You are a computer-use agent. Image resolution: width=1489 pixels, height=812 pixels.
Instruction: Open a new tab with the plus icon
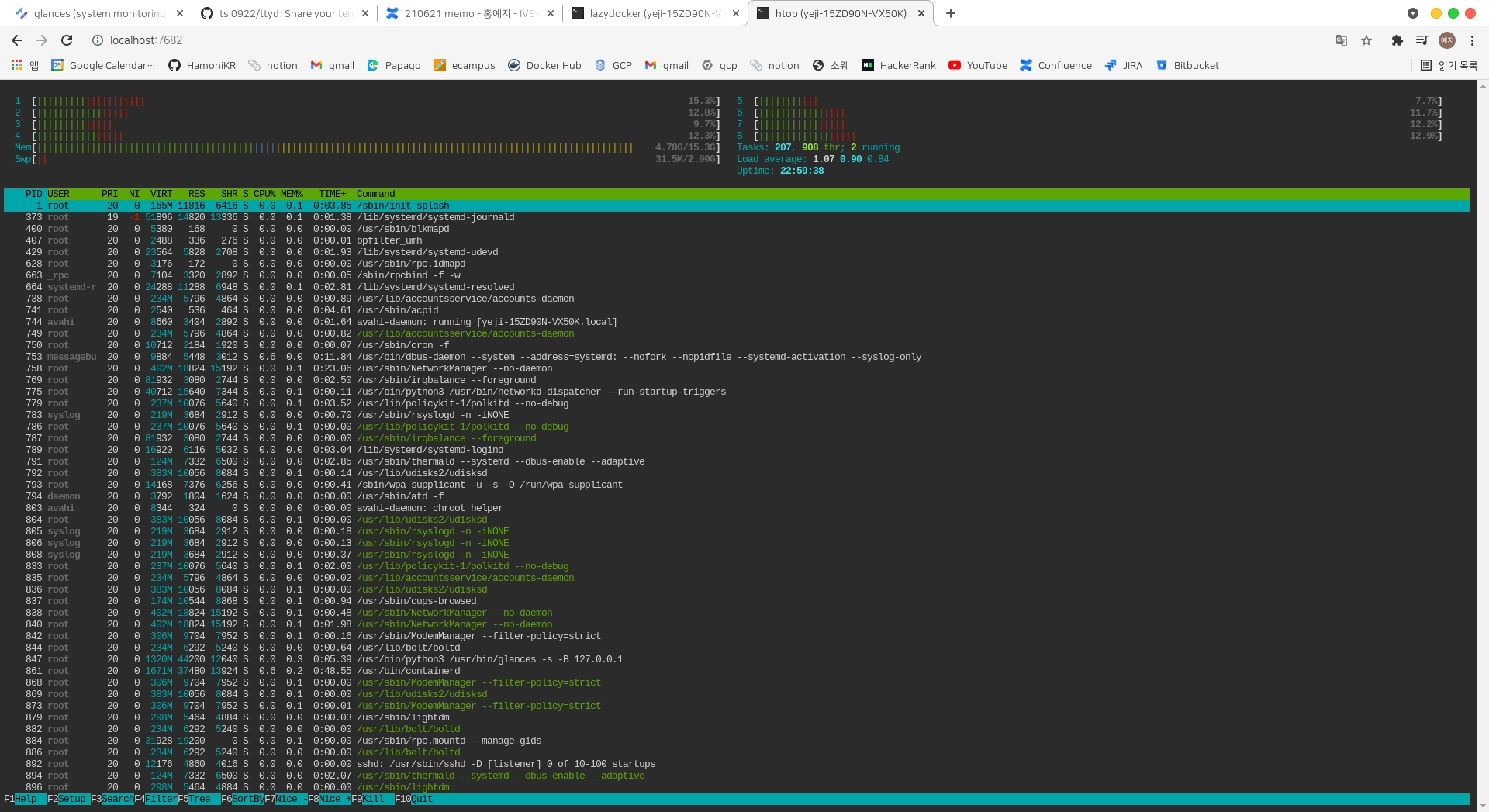[951, 13]
